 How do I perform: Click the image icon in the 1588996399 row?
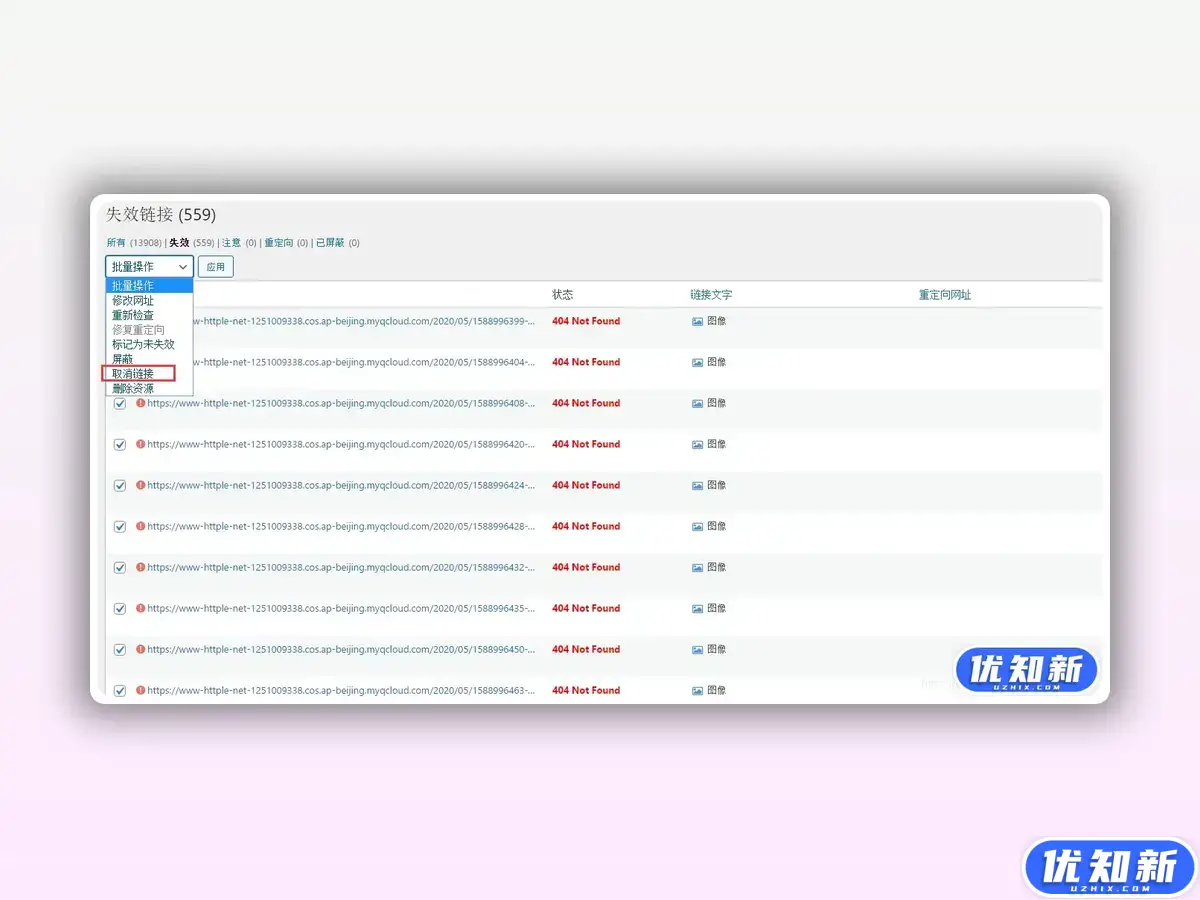pos(698,322)
